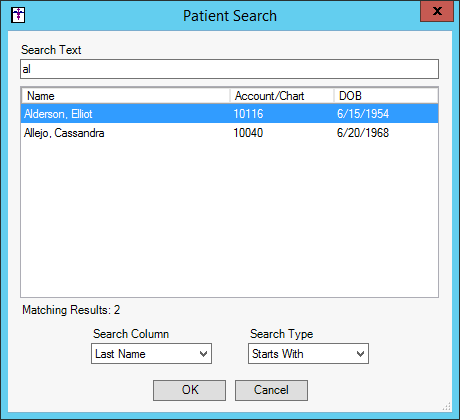Close the Patient Search dialog

(x=437, y=11)
